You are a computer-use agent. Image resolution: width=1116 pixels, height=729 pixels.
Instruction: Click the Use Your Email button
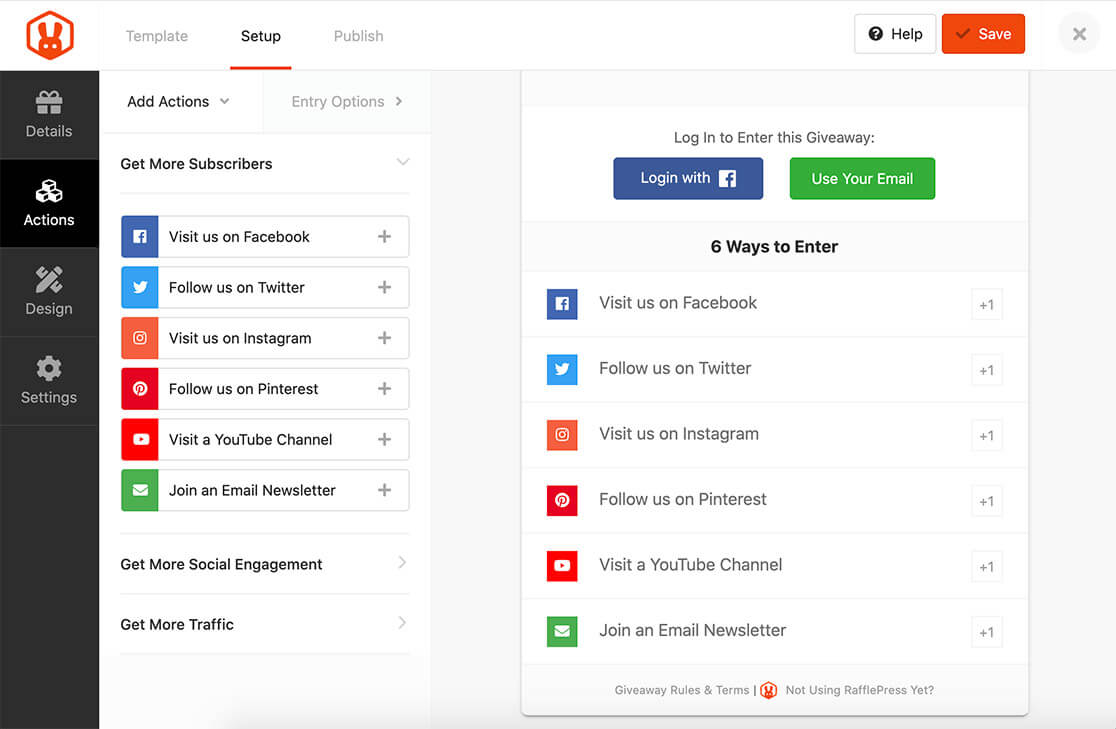(862, 179)
